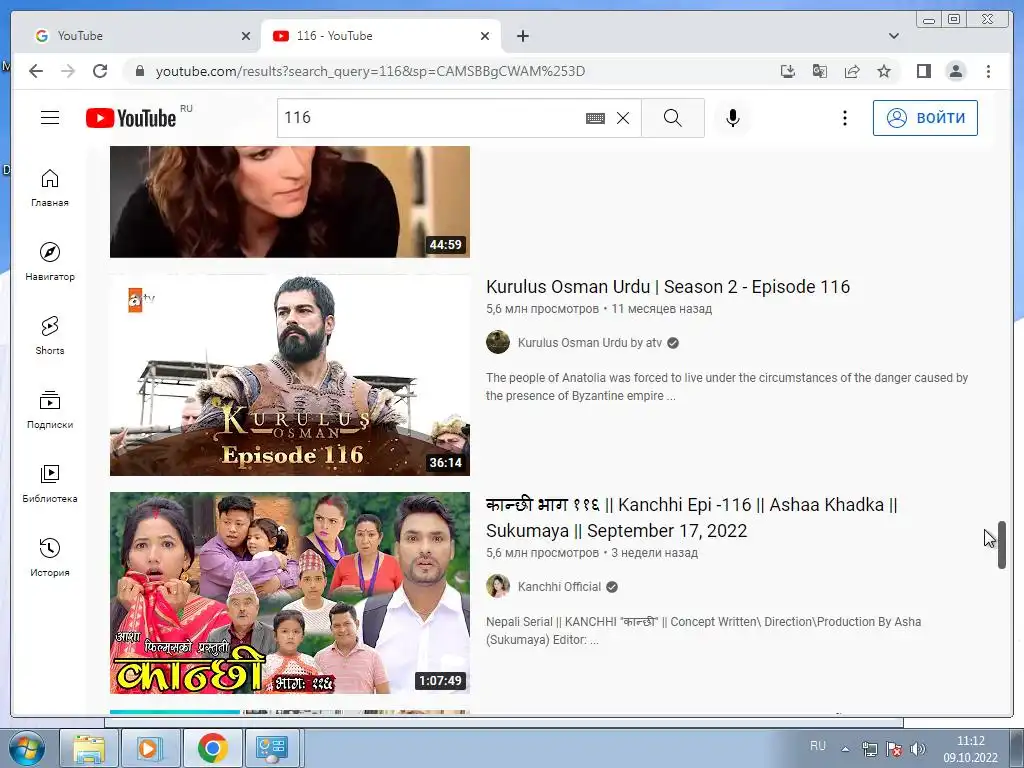The image size is (1024, 768).
Task: Open the Kanchhi Official channel
Action: tap(559, 586)
